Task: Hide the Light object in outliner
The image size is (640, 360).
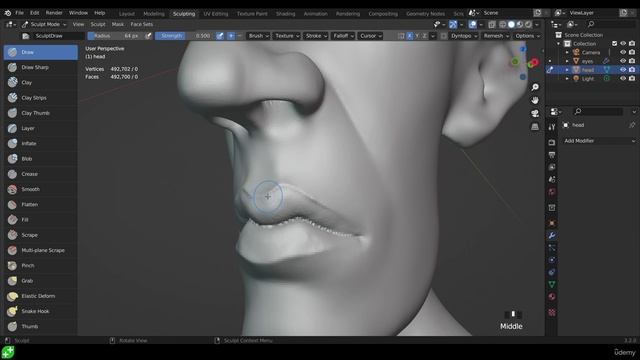Action: pos(623,78)
